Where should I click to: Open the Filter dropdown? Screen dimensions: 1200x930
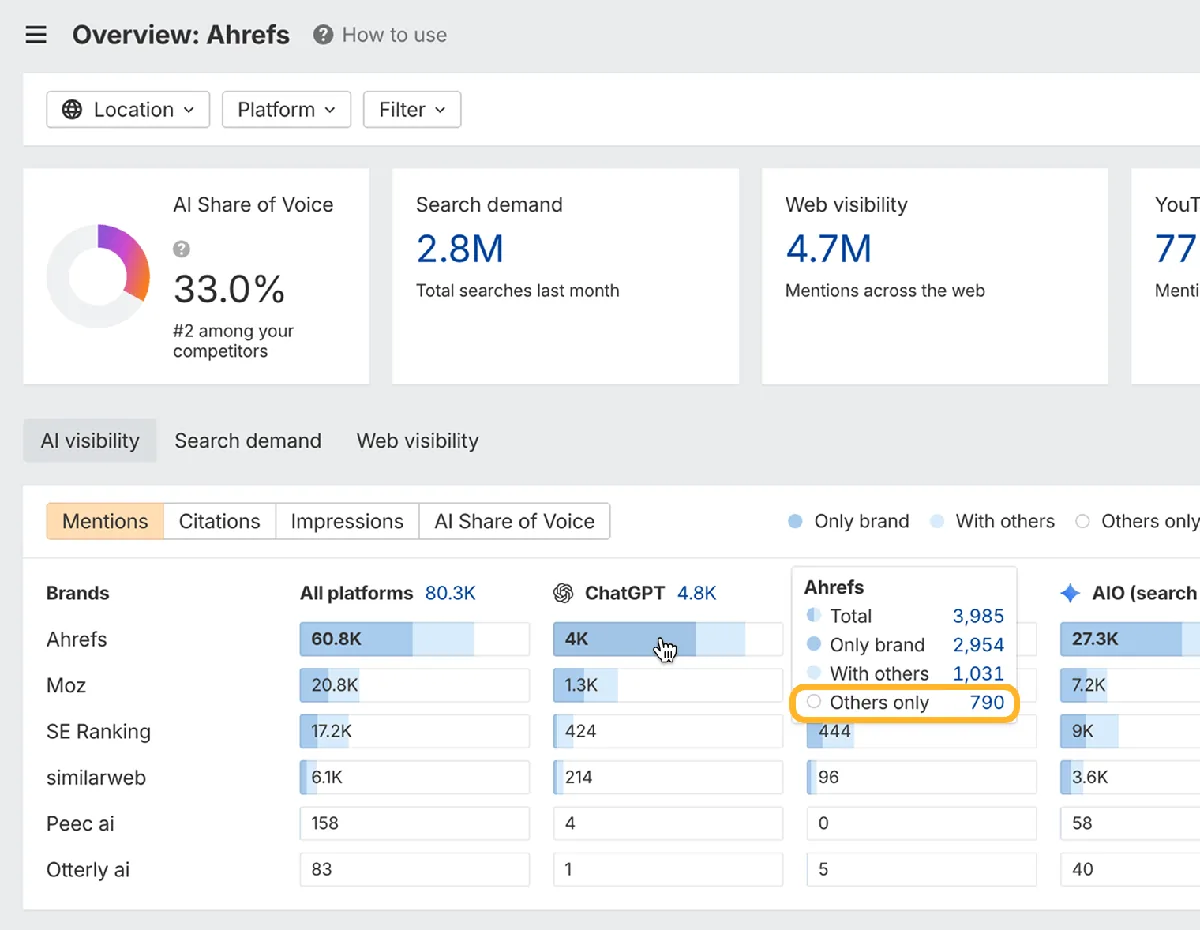coord(412,110)
